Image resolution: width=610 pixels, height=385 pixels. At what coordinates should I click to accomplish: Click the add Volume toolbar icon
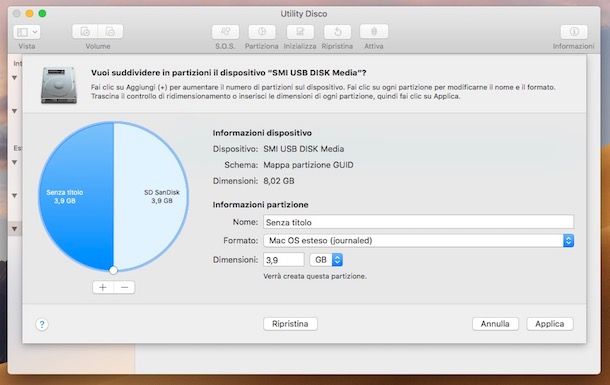(85, 32)
